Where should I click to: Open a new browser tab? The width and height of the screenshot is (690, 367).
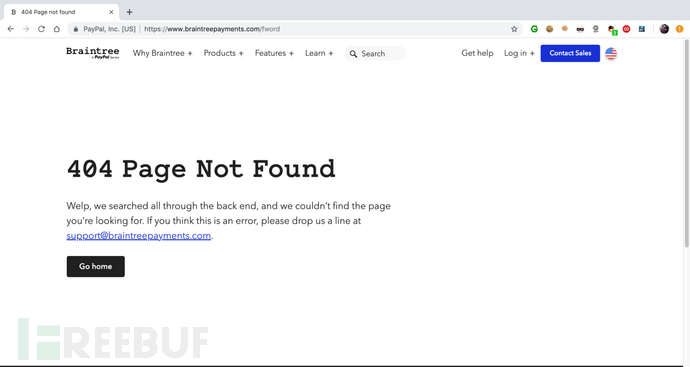[129, 12]
